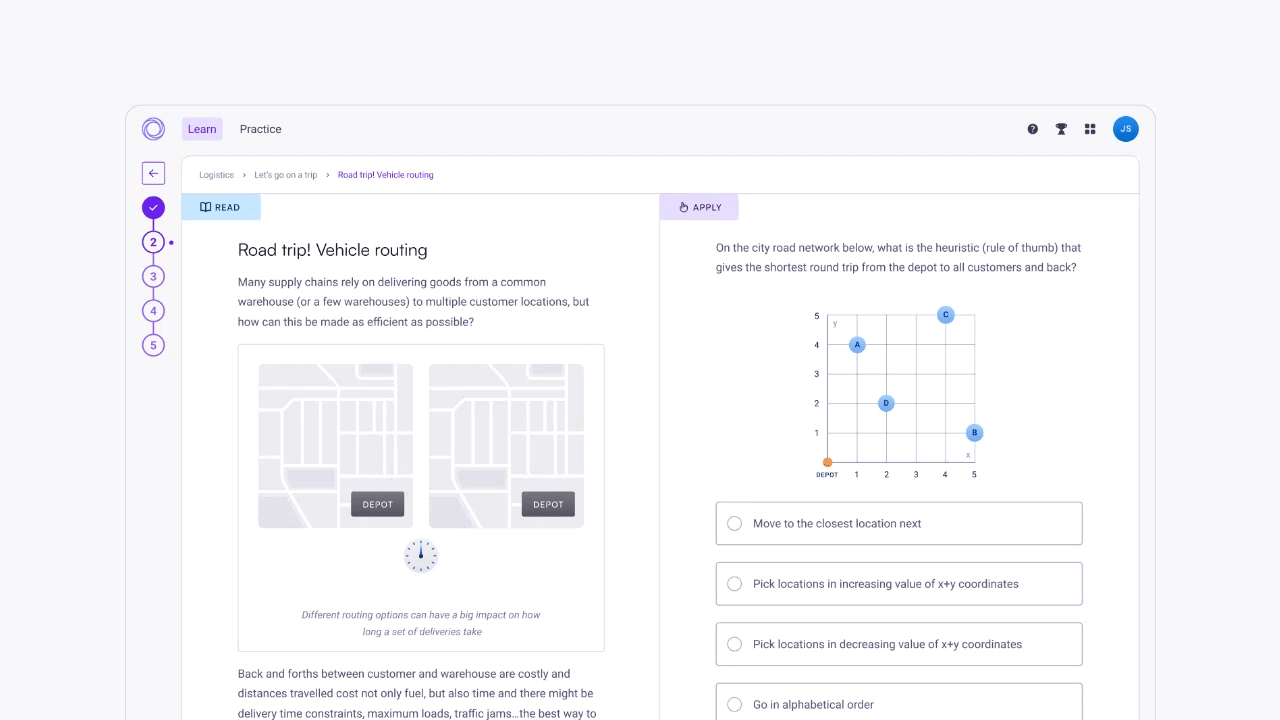The image size is (1280, 720).
Task: Click the APPLY hand pointer icon
Action: tap(684, 208)
